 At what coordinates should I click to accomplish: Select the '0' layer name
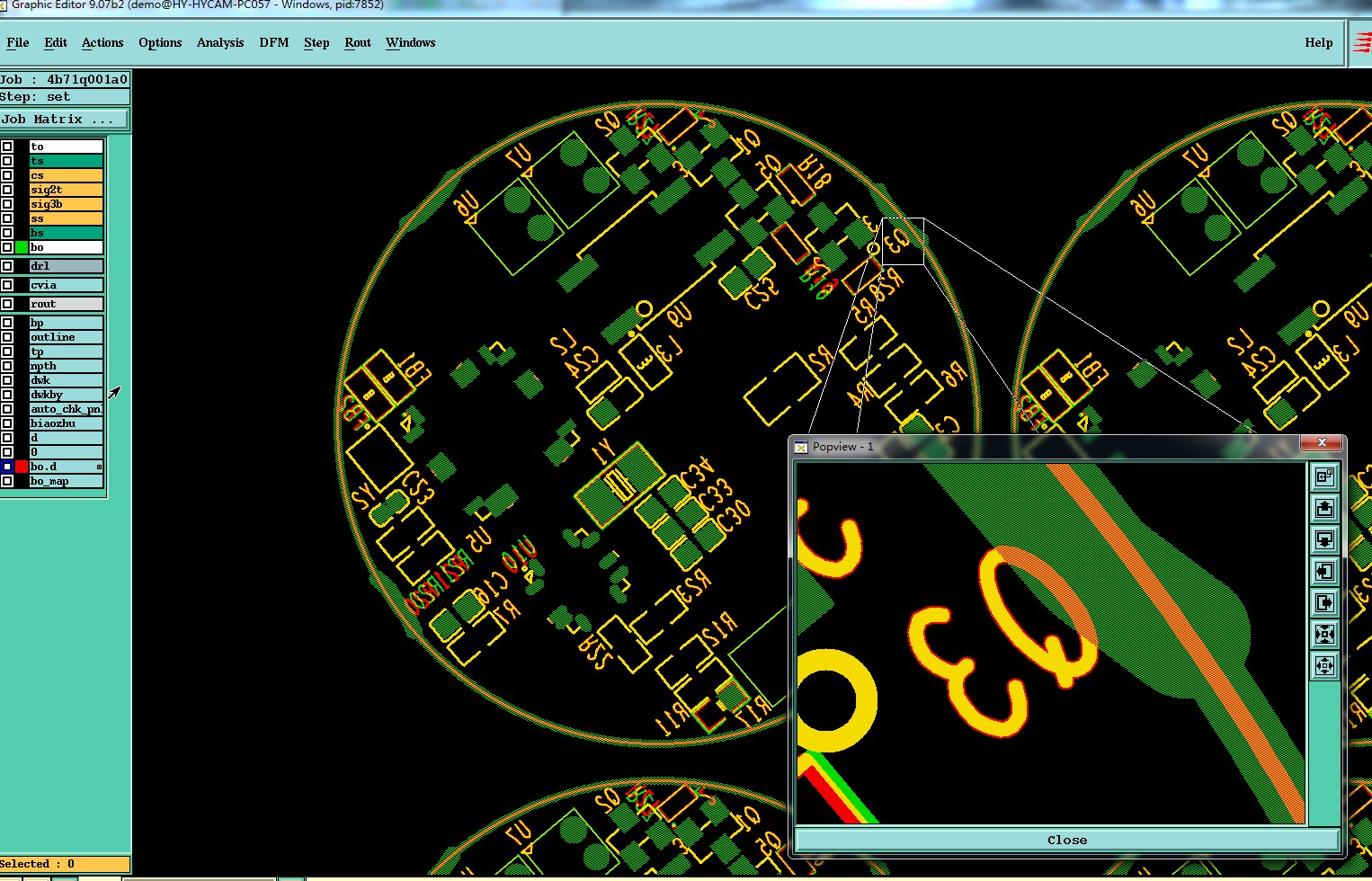(x=67, y=452)
